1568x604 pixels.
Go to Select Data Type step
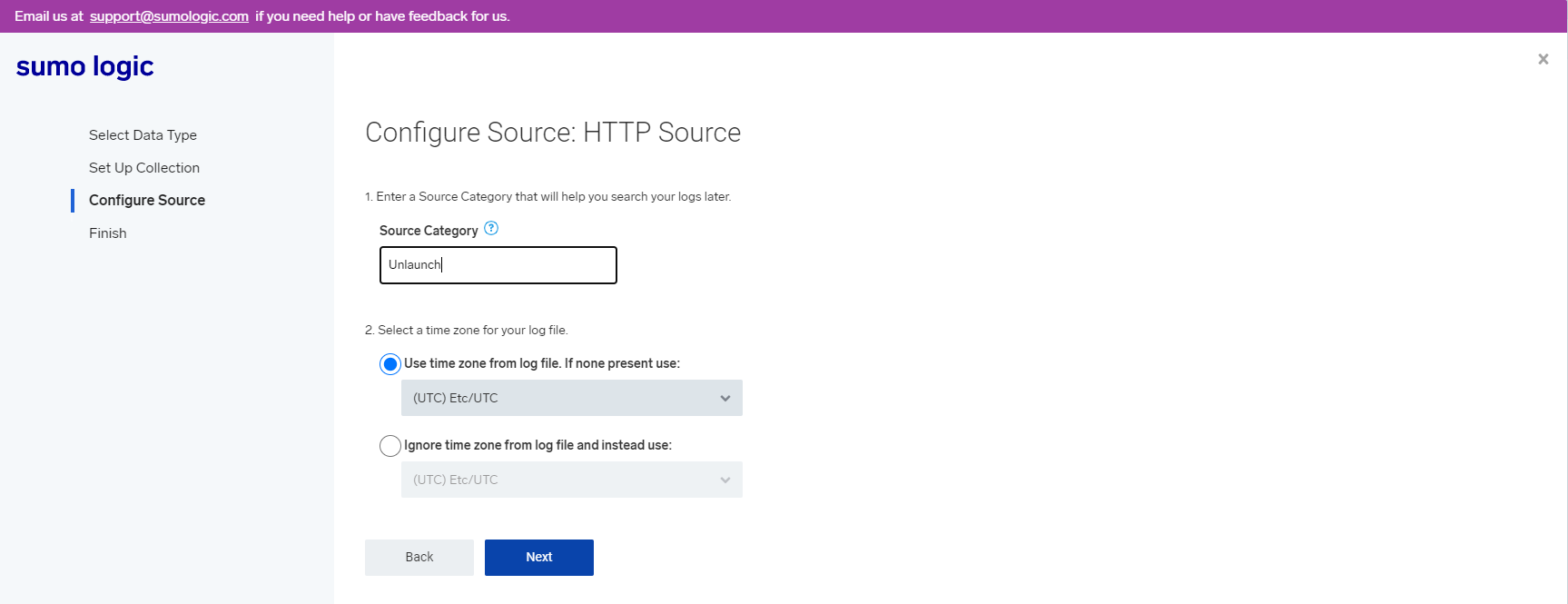coord(143,135)
